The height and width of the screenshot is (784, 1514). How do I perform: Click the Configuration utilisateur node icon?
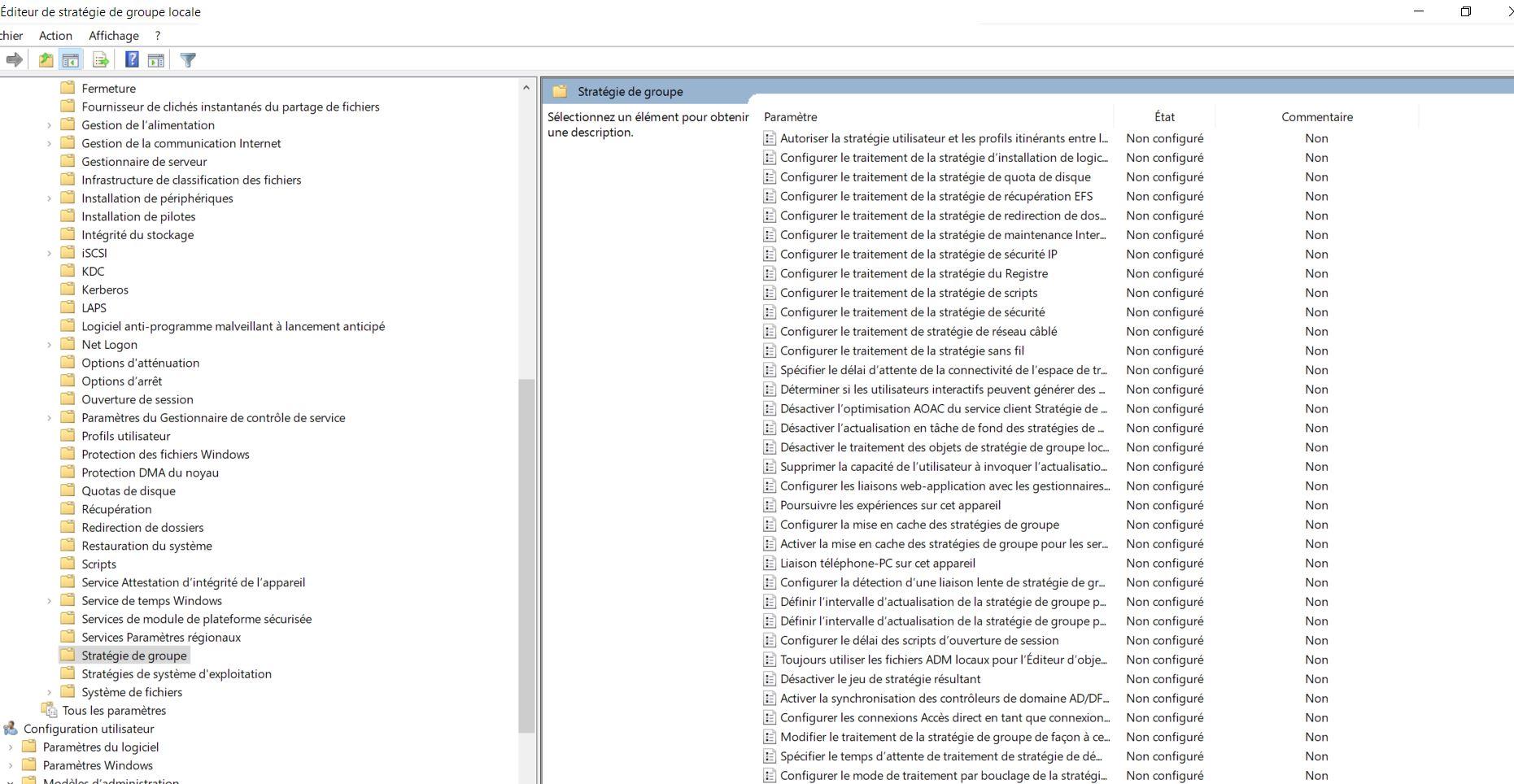point(11,729)
